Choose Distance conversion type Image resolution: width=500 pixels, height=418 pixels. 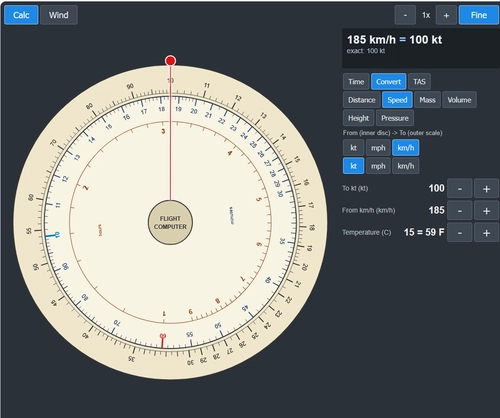tap(362, 100)
